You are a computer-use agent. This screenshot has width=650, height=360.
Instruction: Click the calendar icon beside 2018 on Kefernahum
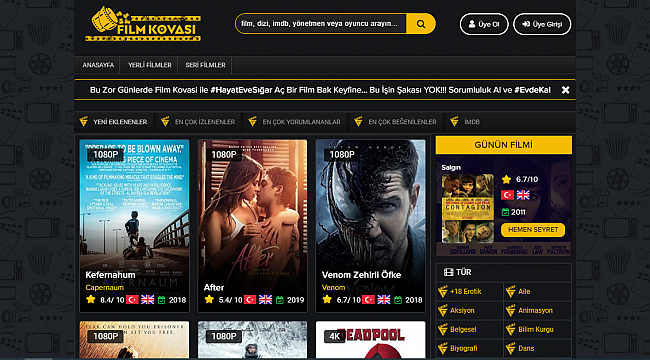[x=162, y=299]
